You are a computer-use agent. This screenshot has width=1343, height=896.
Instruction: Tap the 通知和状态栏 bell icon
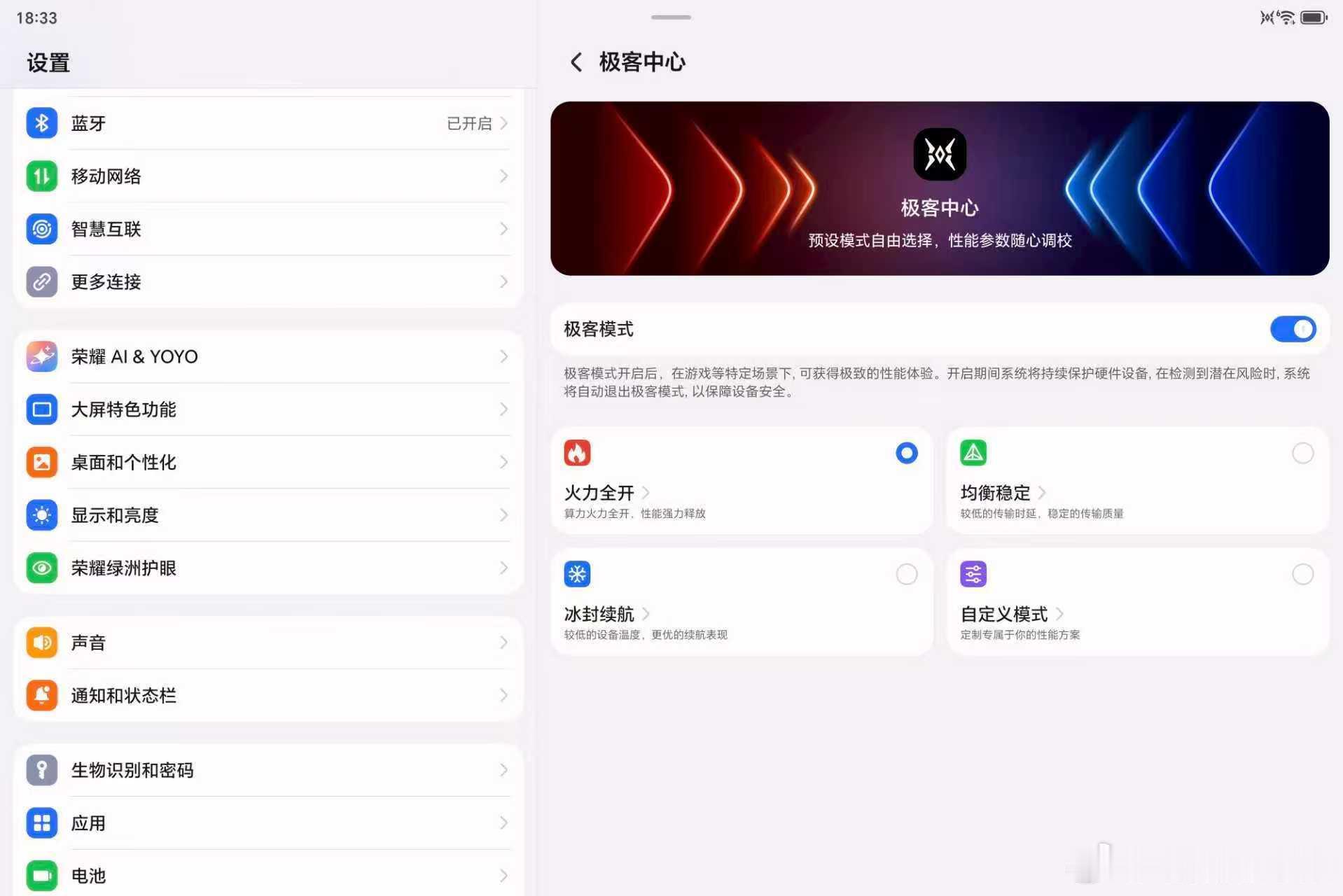coord(41,695)
